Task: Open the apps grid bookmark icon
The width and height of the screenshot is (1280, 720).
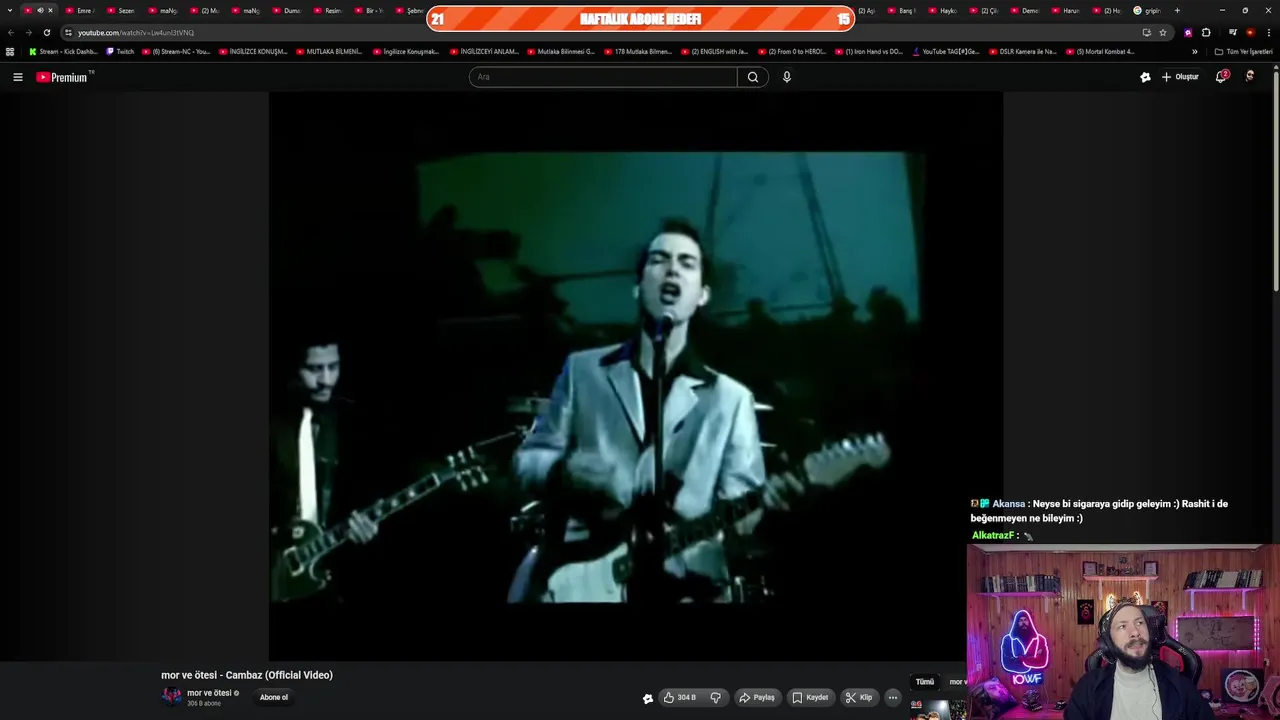Action: 10,51
